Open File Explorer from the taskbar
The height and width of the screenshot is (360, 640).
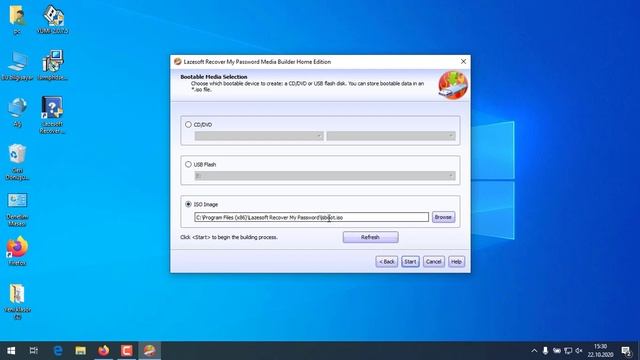[x=80, y=351]
